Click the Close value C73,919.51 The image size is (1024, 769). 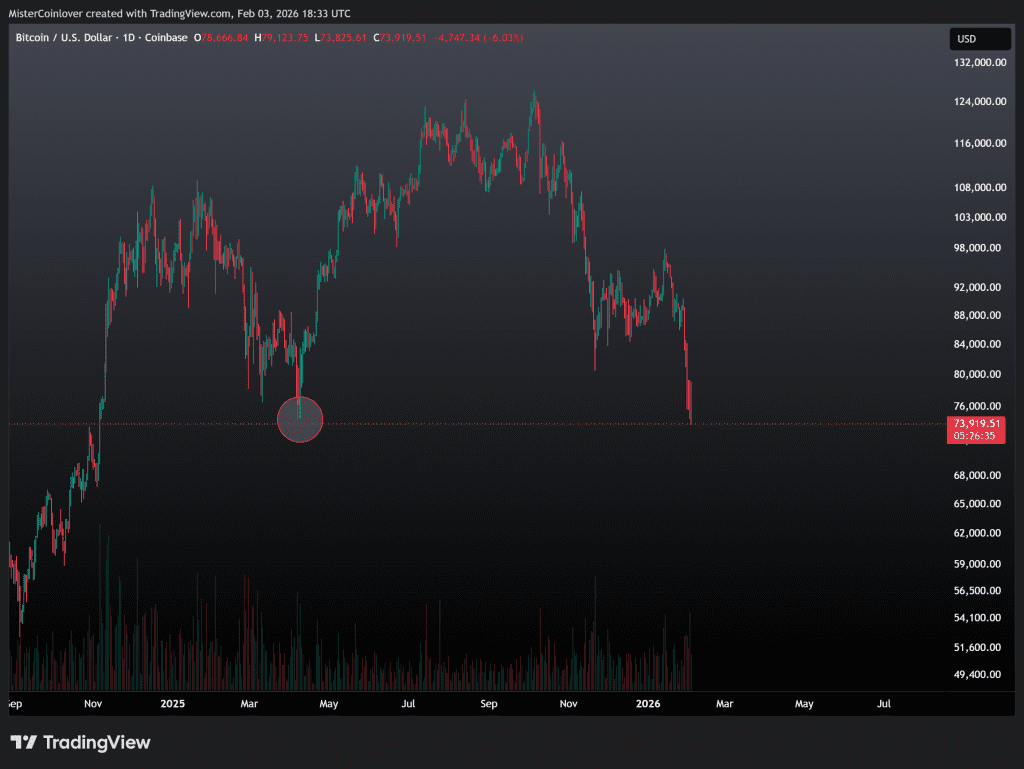coord(400,38)
